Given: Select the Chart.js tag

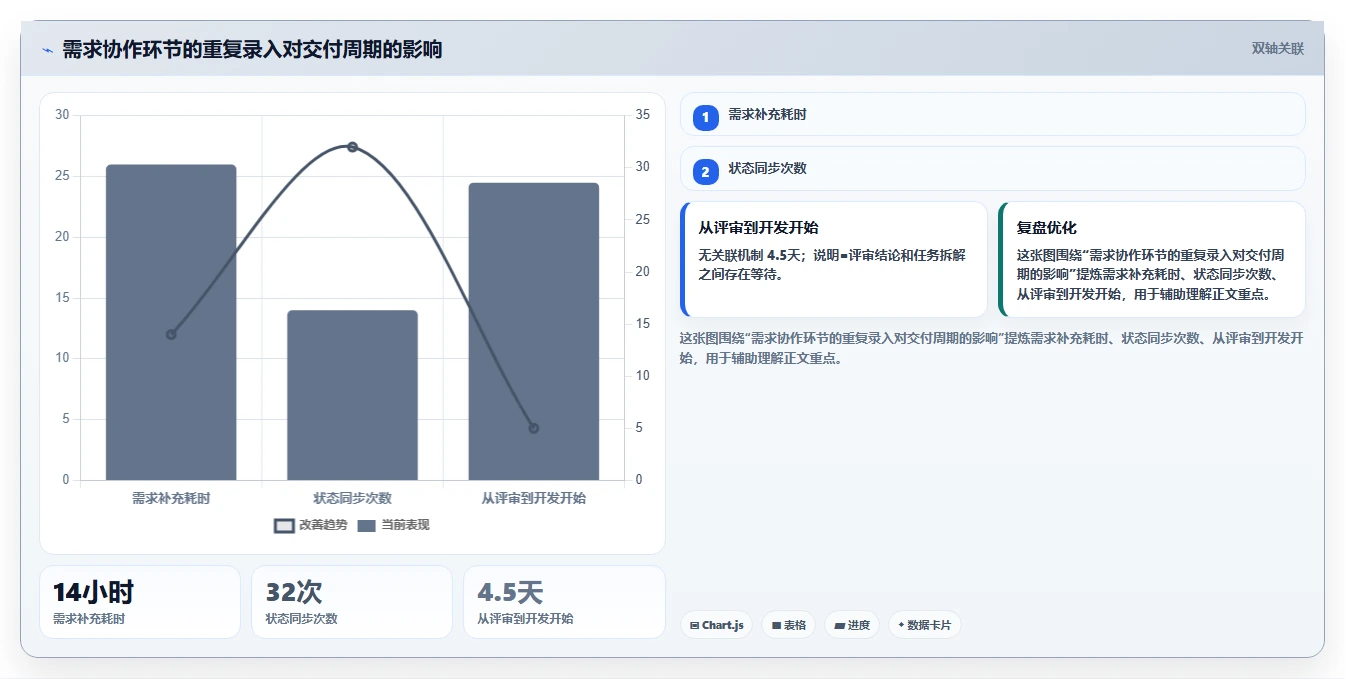Looking at the screenshot, I should point(716,625).
